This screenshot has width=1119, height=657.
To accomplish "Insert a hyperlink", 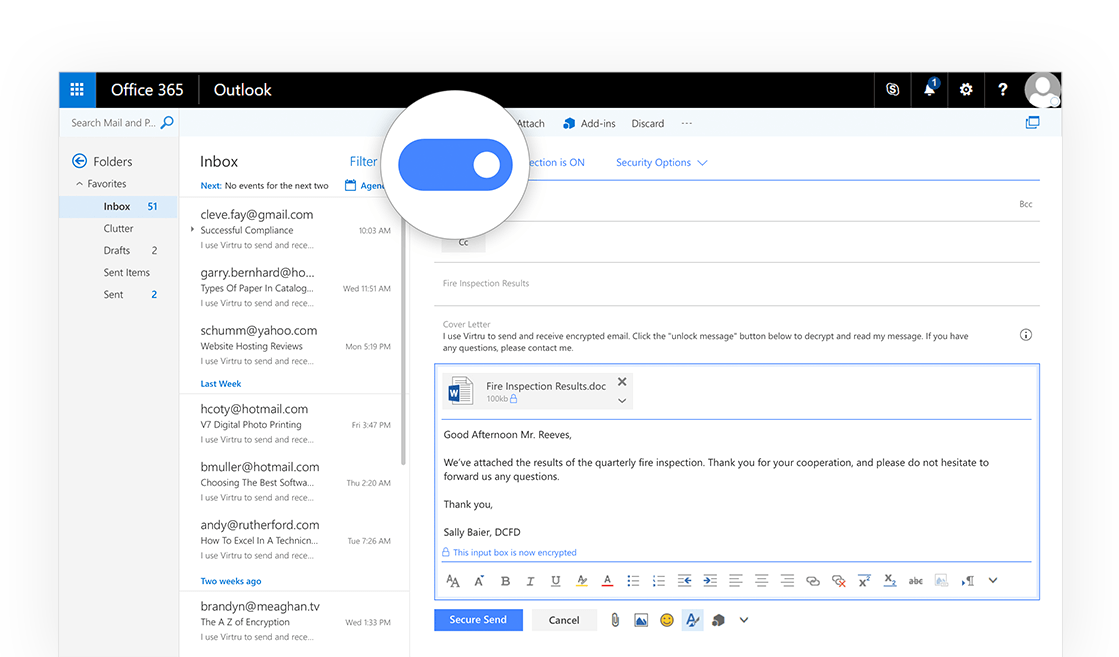I will [x=813, y=581].
